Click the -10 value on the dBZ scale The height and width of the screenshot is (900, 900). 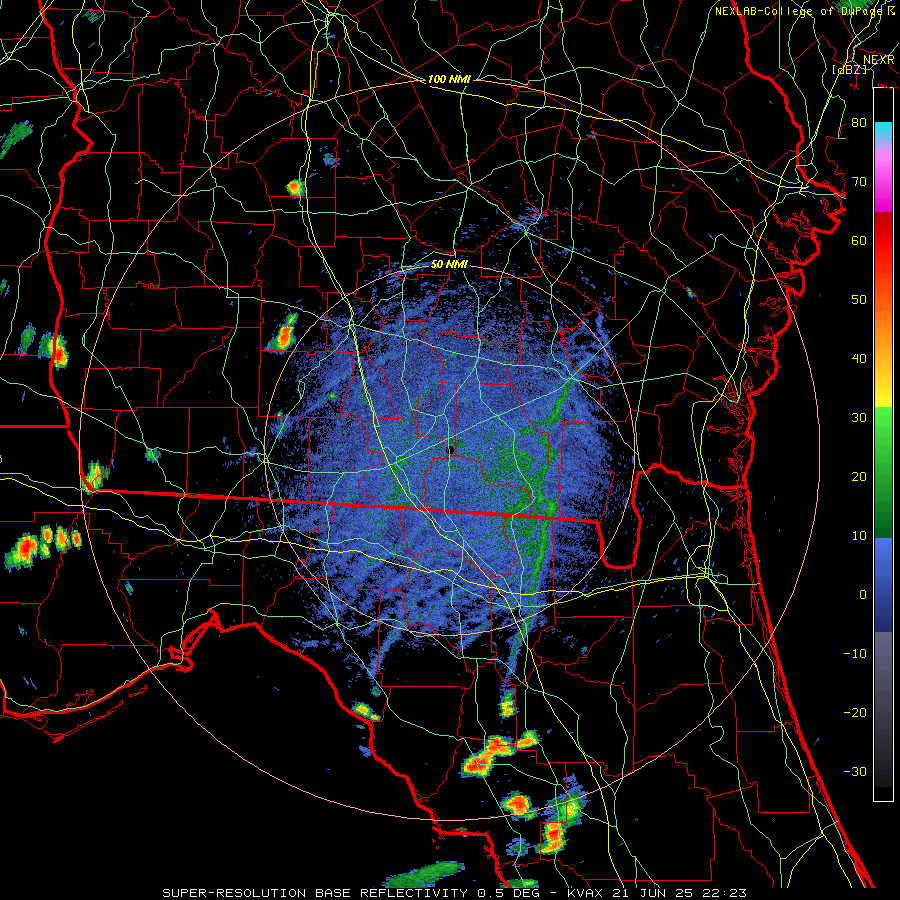tap(855, 654)
